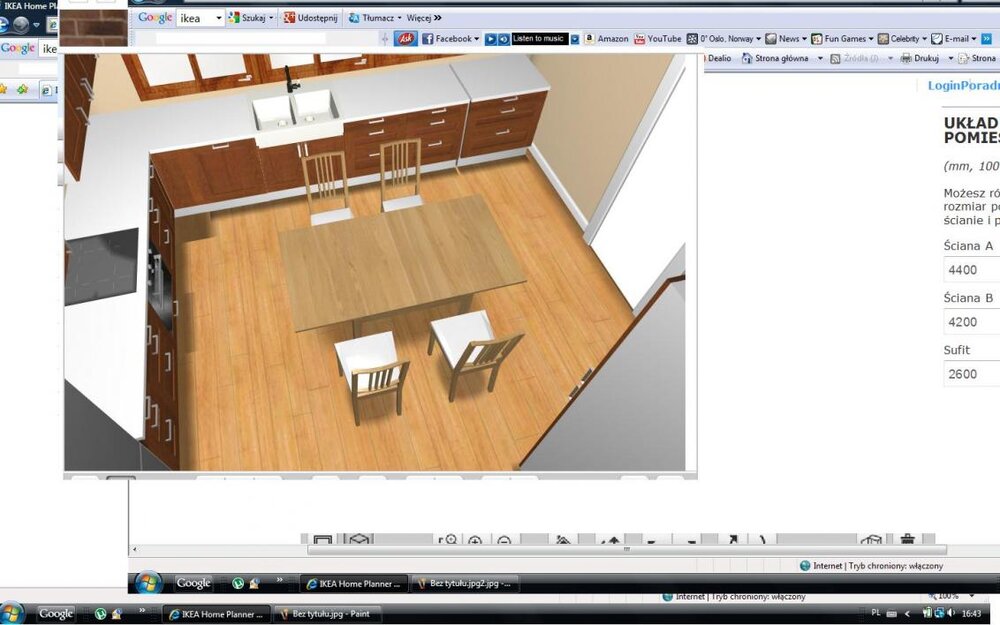Screen dimensions: 1000x625
Task: Click the trash delete icon in planner toolbar
Action: [907, 540]
